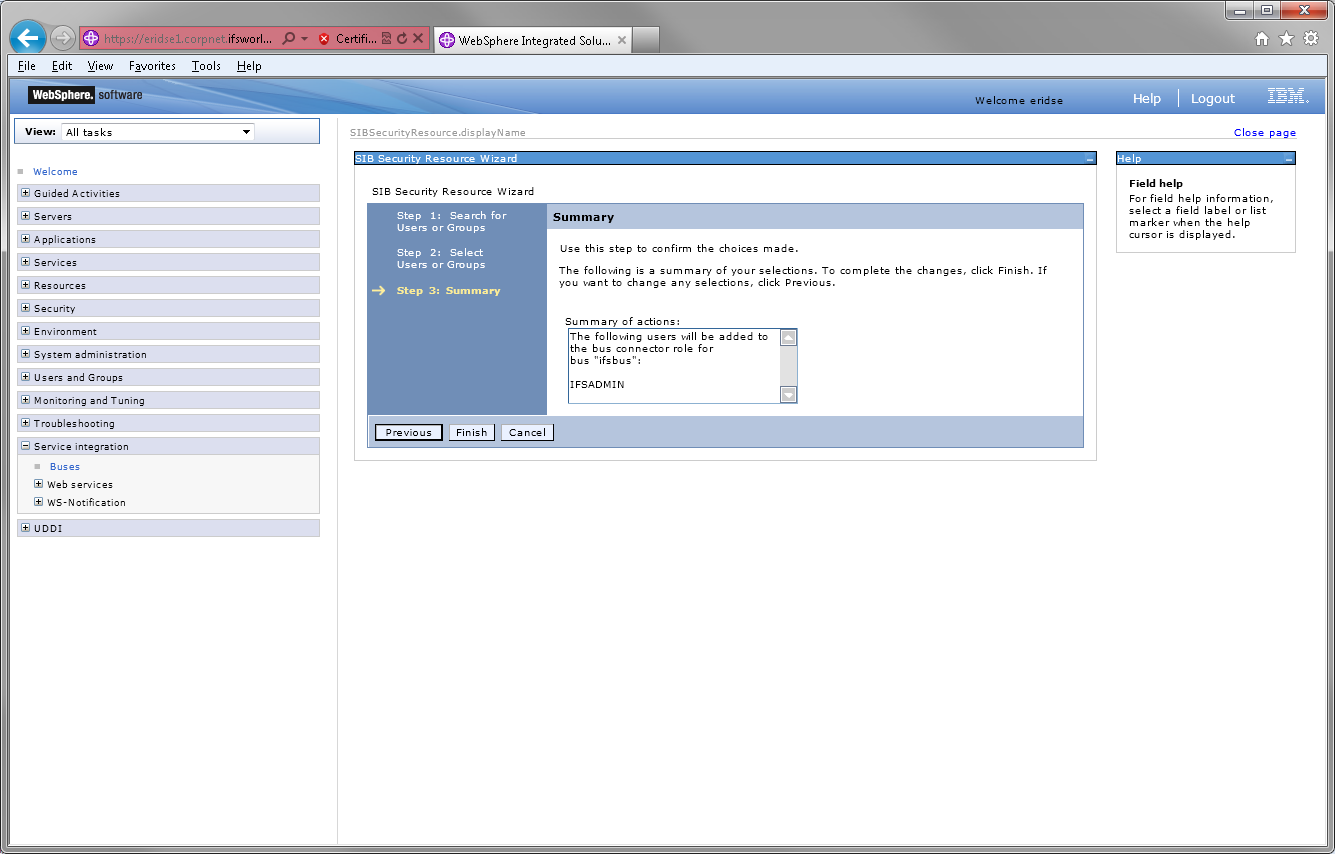Open Internet Explorer settings gear
This screenshot has height=854, width=1335.
tap(1310, 37)
